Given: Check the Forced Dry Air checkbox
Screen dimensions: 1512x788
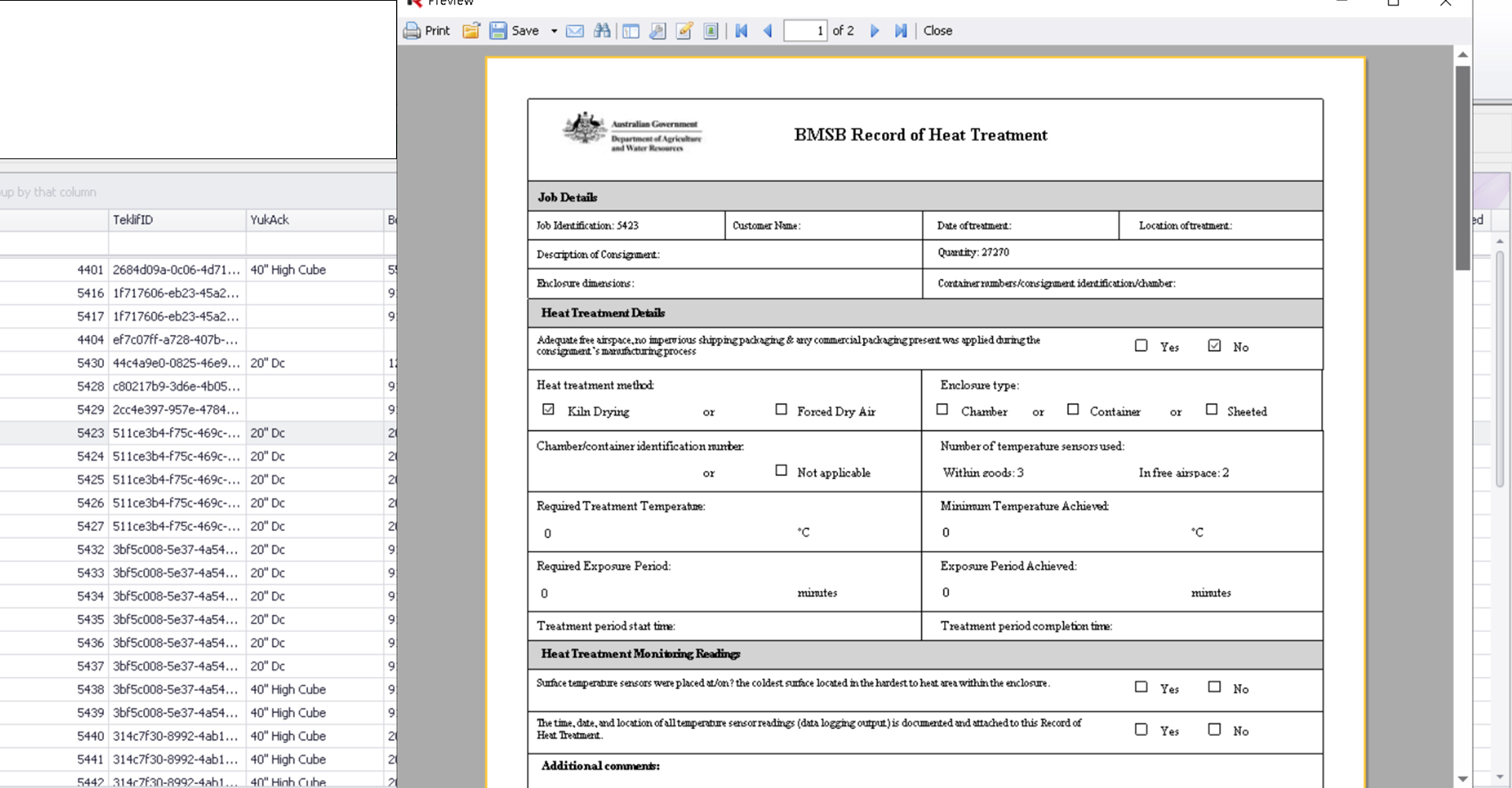Looking at the screenshot, I should point(781,409).
